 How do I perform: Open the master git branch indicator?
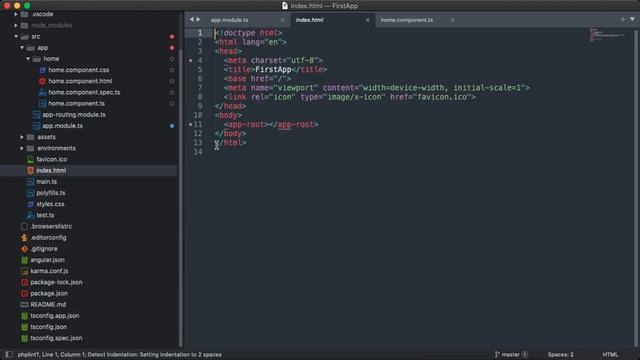coord(511,355)
